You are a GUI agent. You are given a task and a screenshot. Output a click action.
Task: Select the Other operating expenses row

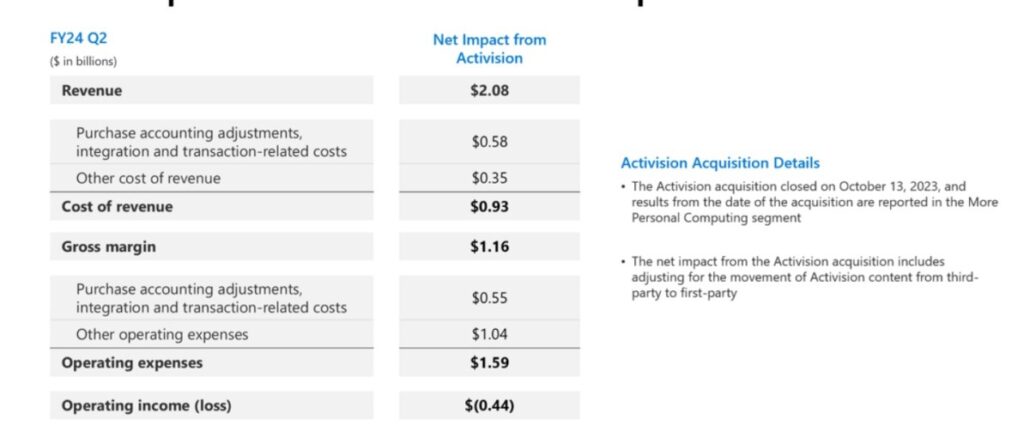162,334
